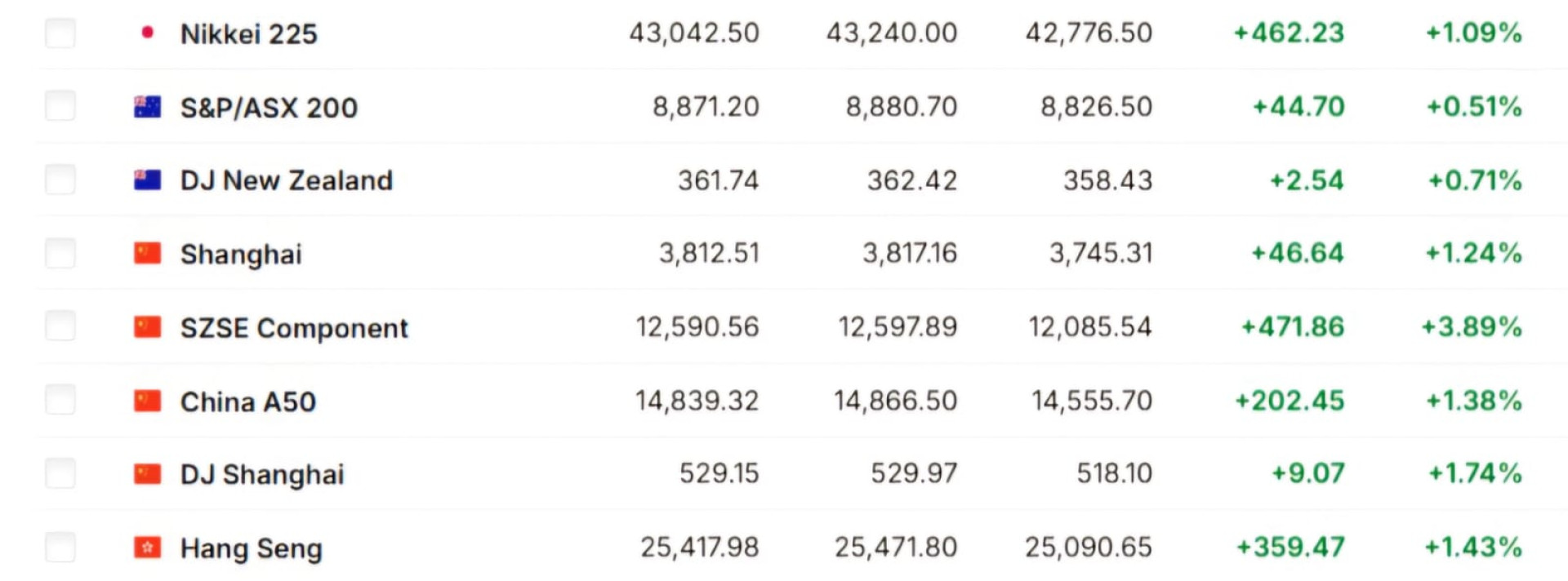This screenshot has width=1568, height=581.
Task: Open the SZSE Component index page
Action: [x=294, y=328]
